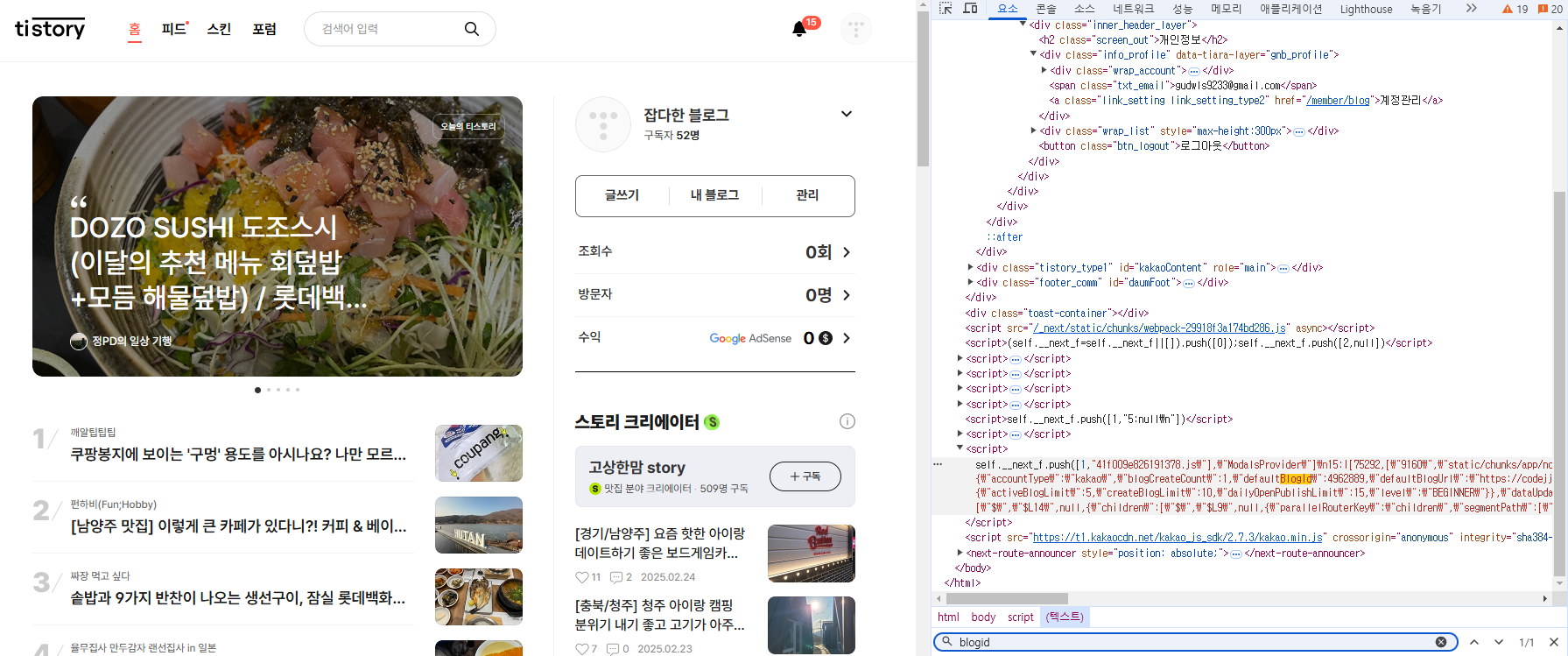Image resolution: width=1568 pixels, height=656 pixels.
Task: Open the coupang bag thumbnail image
Action: 479,454
